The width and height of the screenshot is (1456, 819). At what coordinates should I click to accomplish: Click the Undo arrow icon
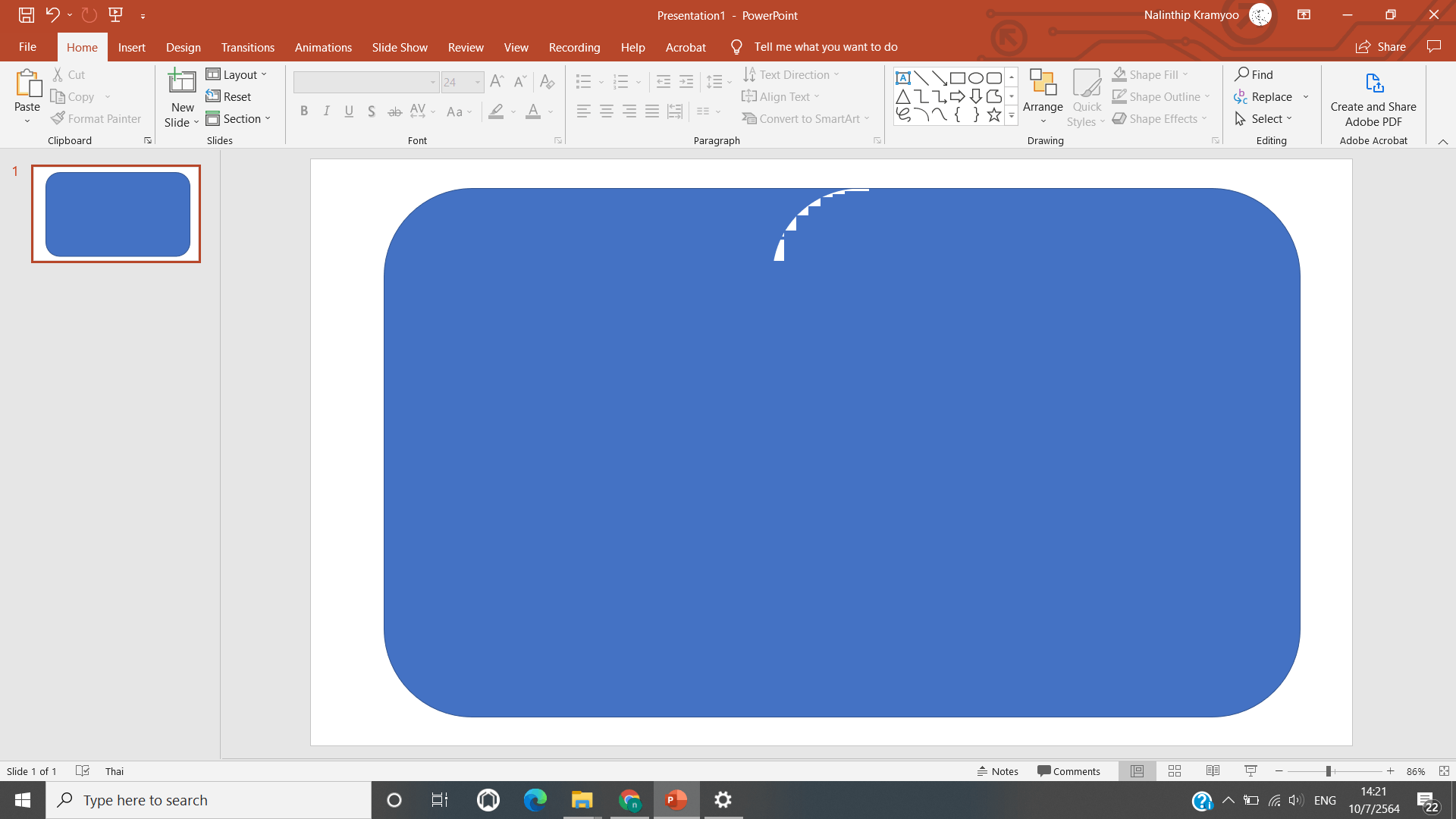click(x=52, y=14)
